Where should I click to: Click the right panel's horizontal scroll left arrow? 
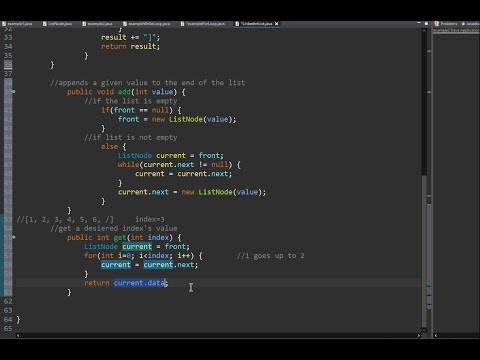click(436, 335)
